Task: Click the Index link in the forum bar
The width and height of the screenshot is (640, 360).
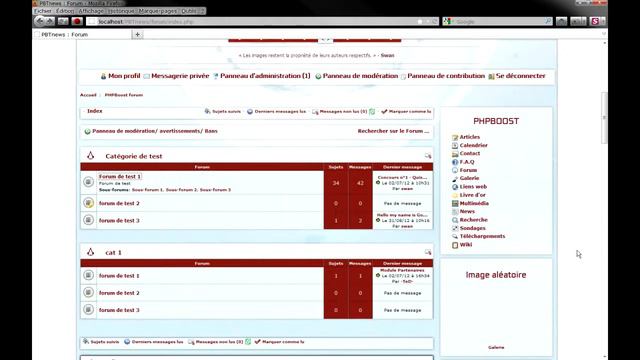Action: (95, 111)
